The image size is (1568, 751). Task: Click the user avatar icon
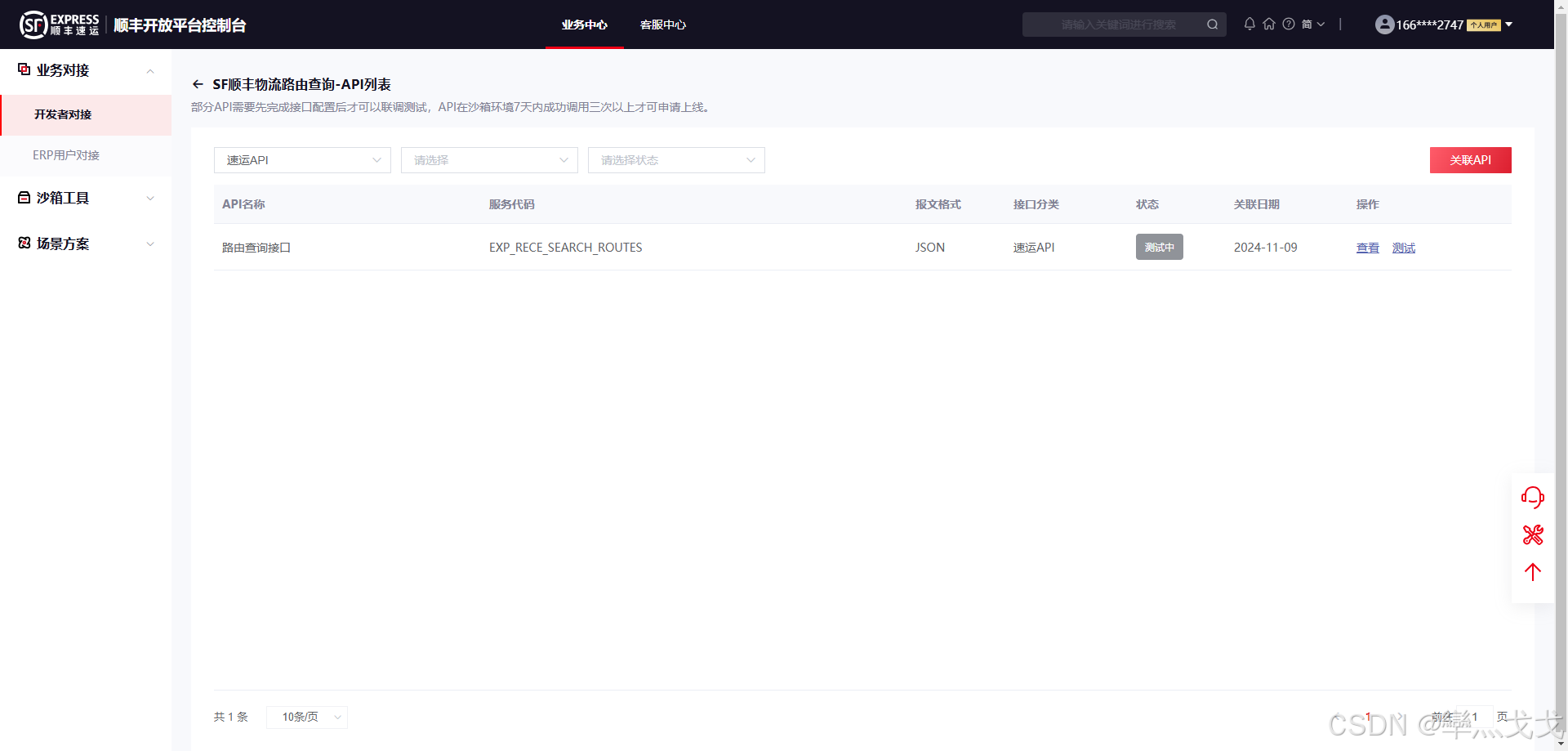[1384, 25]
